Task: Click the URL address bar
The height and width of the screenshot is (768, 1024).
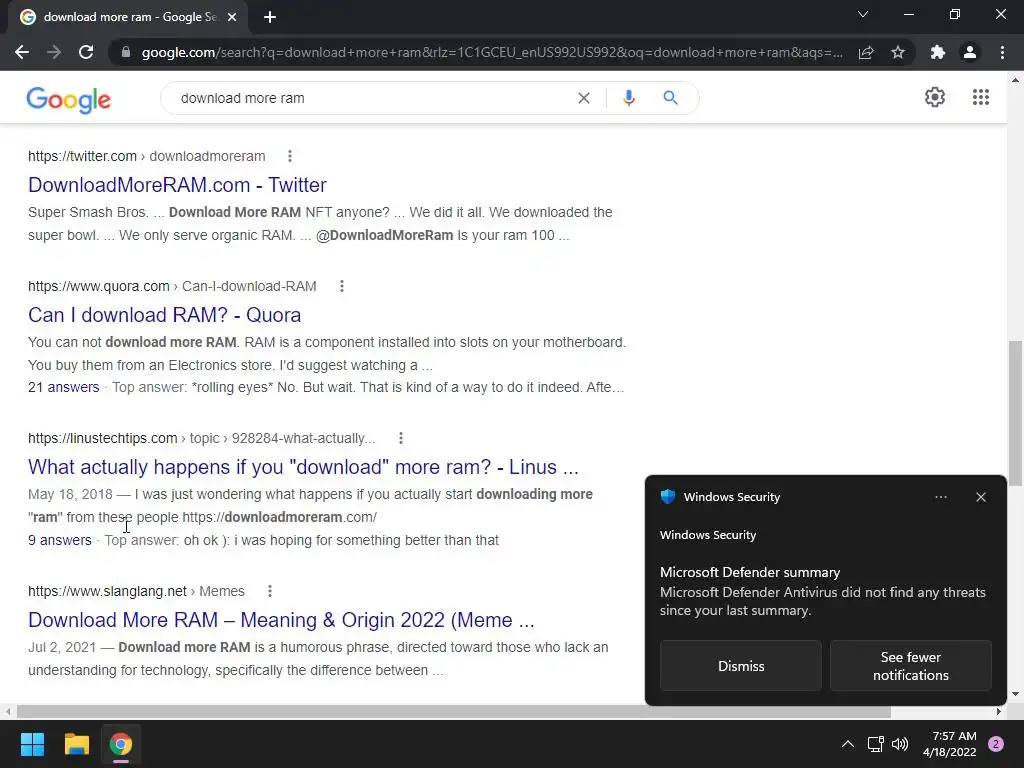Action: 492,52
